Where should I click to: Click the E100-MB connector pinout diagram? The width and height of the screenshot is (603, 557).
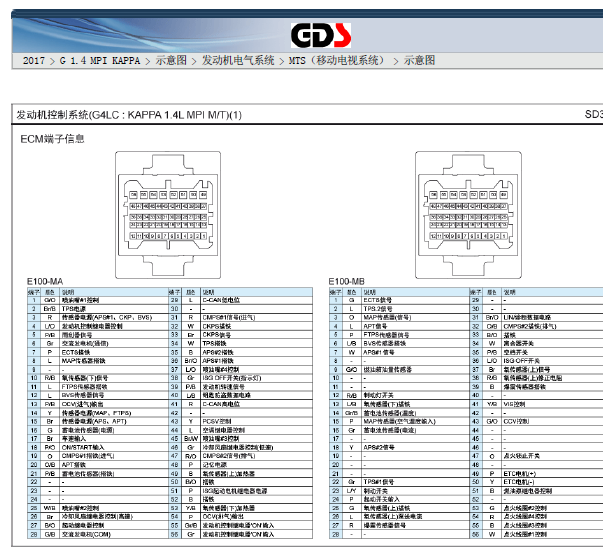468,215
